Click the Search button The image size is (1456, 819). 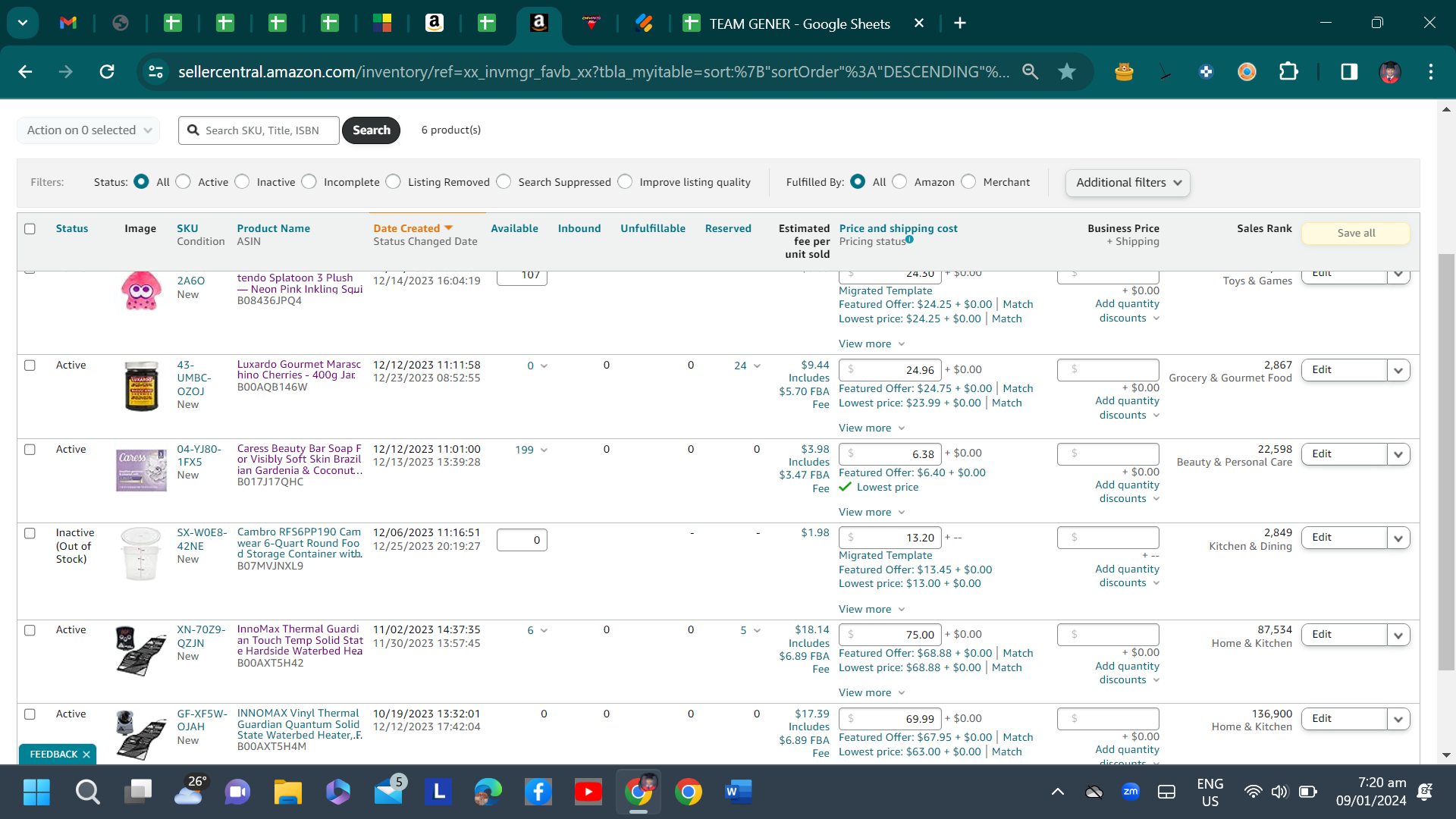click(371, 130)
